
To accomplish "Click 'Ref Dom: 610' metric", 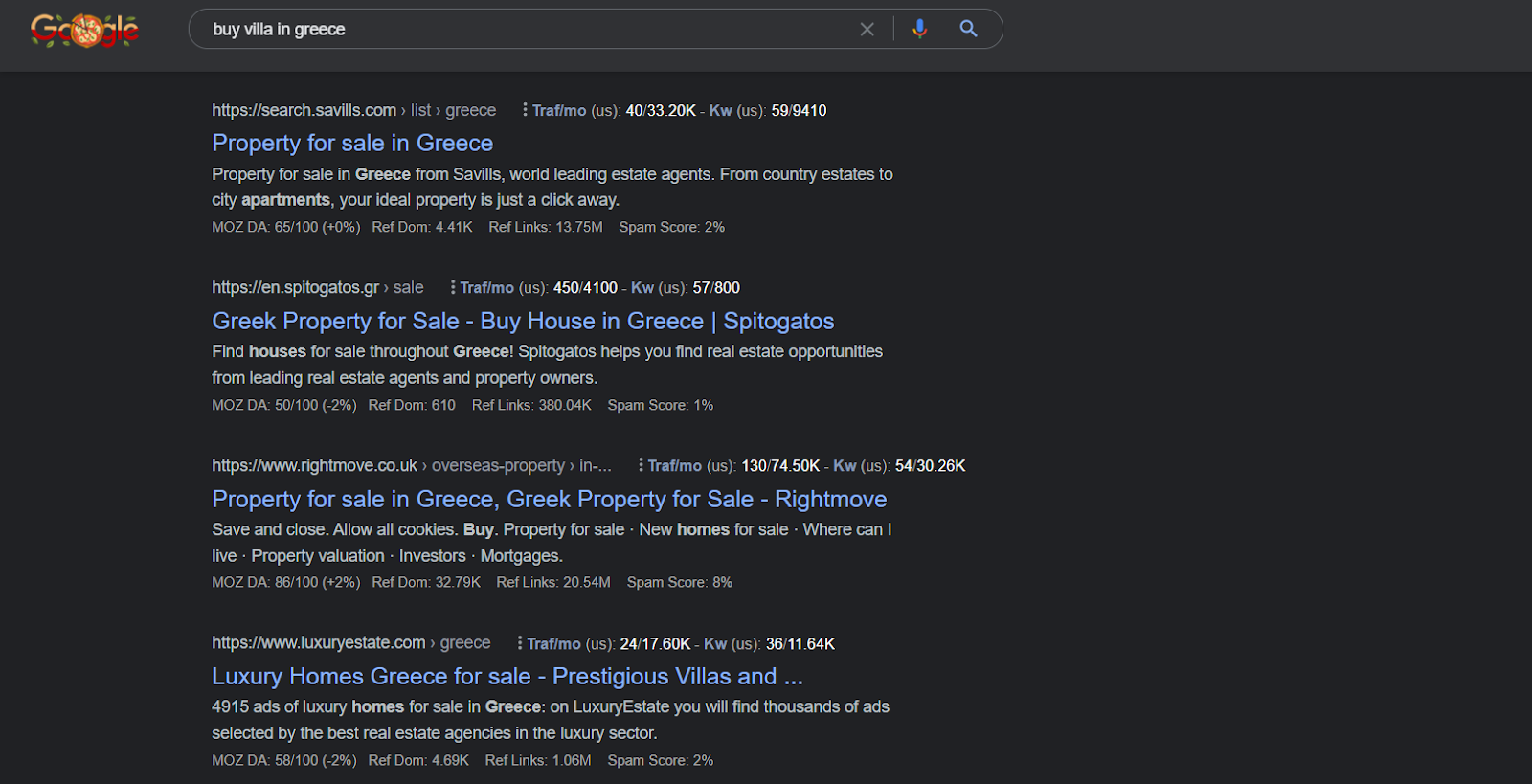I will pos(412,405).
